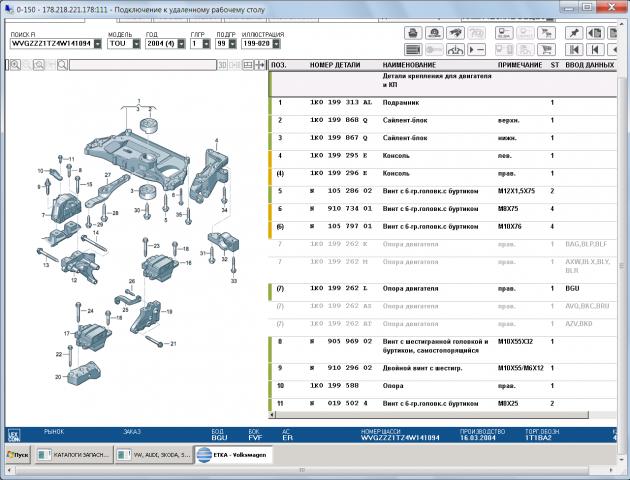The image size is (630, 480).
Task: Click the steering wheel toolbar icon
Action: tap(455, 49)
